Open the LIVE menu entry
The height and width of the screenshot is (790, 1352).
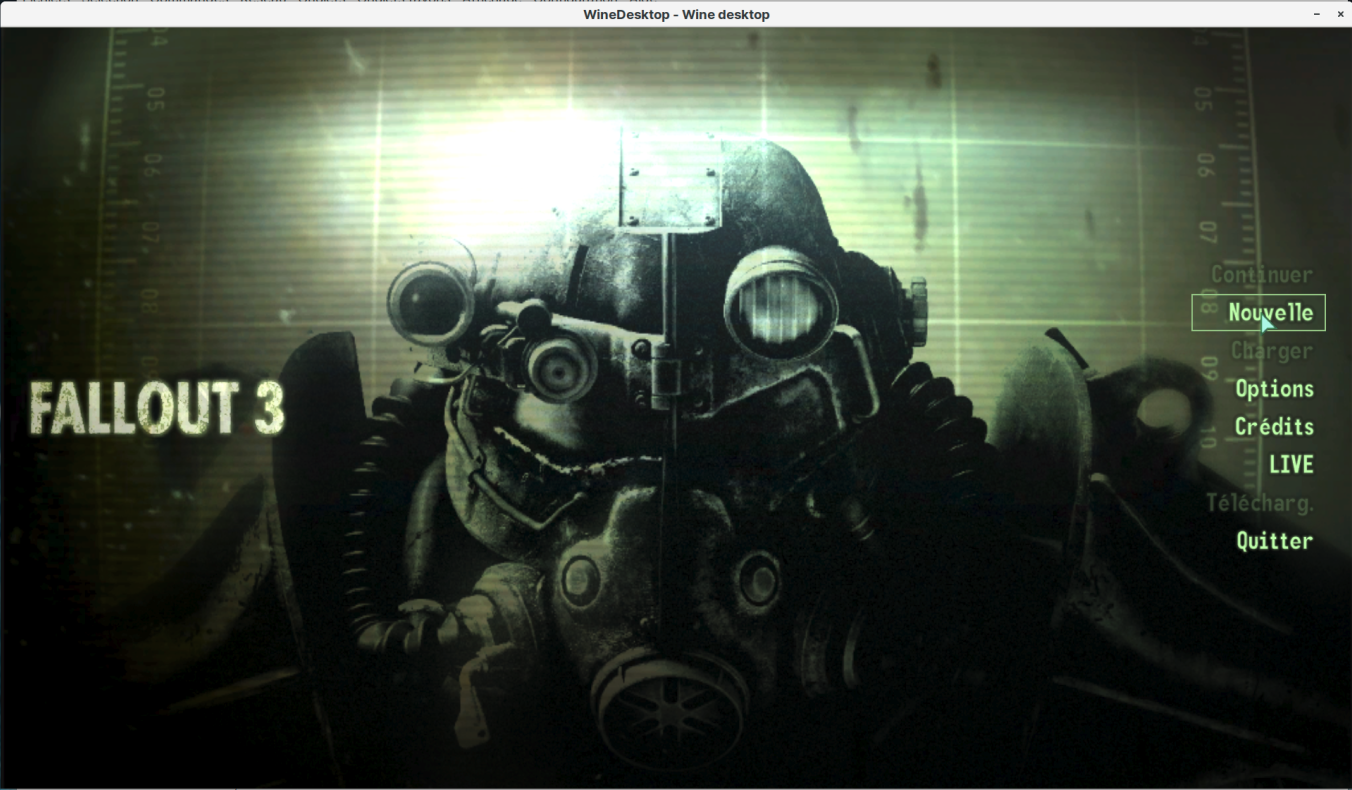tap(1290, 465)
